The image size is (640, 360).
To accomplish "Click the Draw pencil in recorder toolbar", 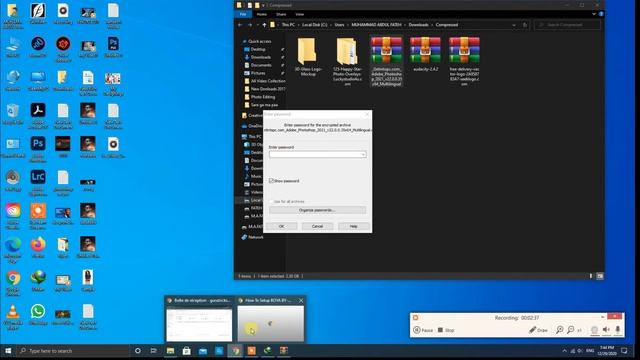I will pos(538,330).
